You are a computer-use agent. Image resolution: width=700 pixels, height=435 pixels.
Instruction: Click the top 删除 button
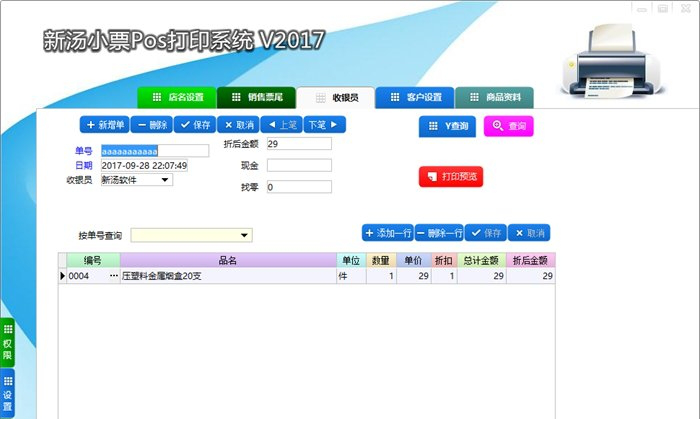pos(151,125)
